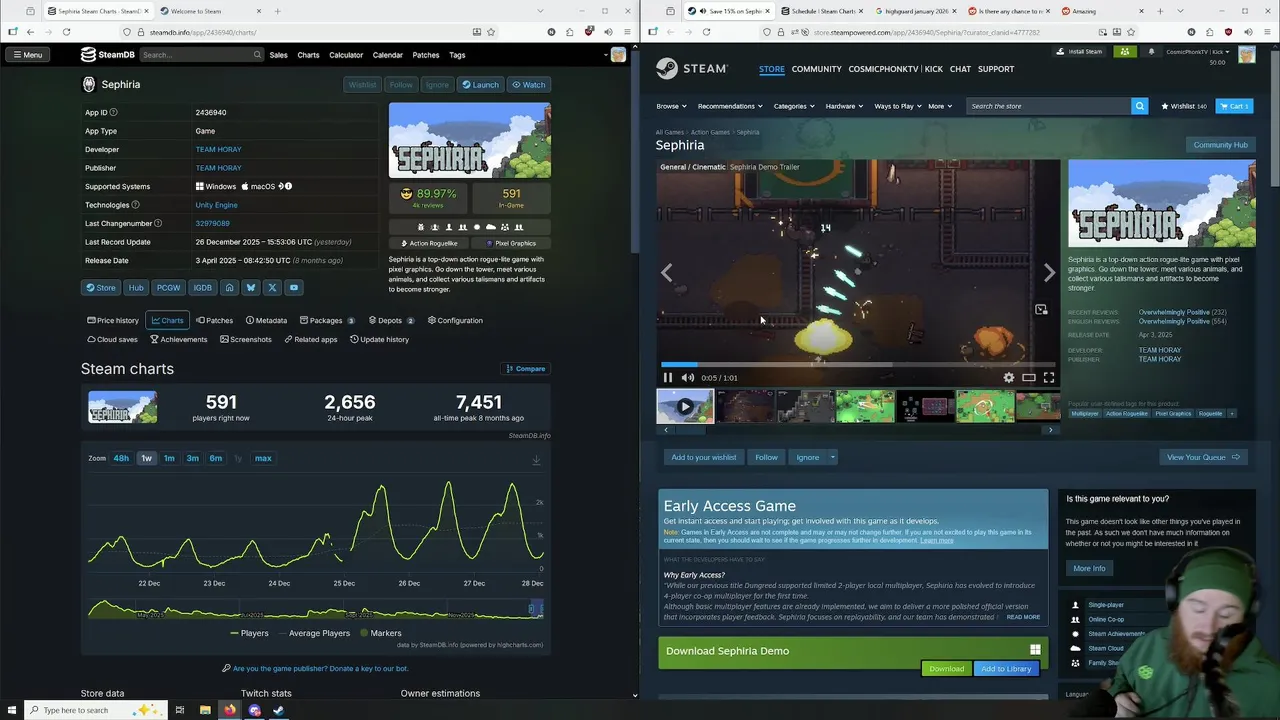Screen dimensions: 1280x720
Task: Go to previous media arrow on trailer
Action: pyautogui.click(x=667, y=272)
